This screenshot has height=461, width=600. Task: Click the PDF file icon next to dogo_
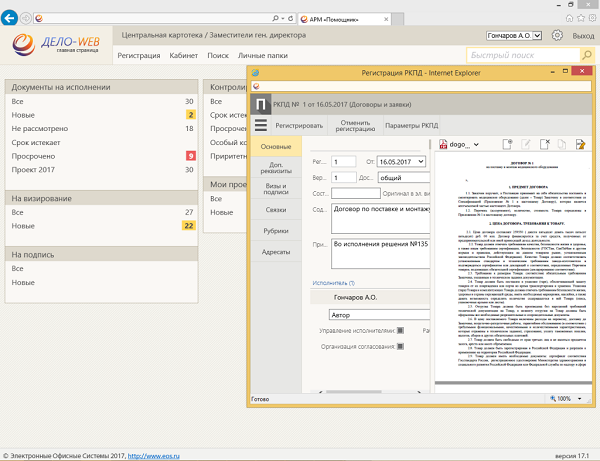445,144
